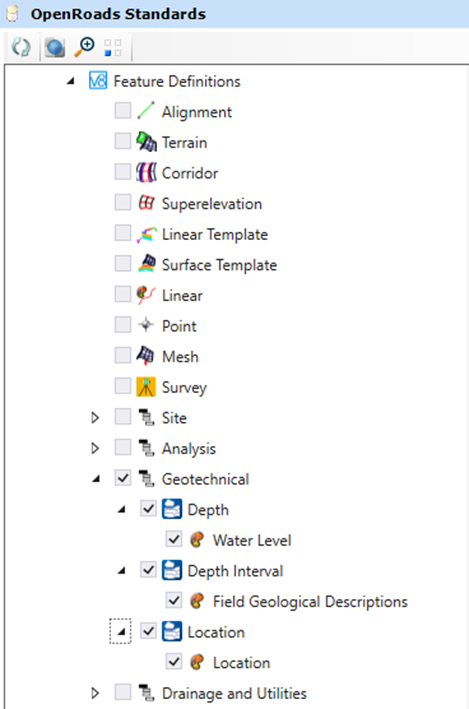Click the magnifier zoom toolbar icon

[85, 47]
